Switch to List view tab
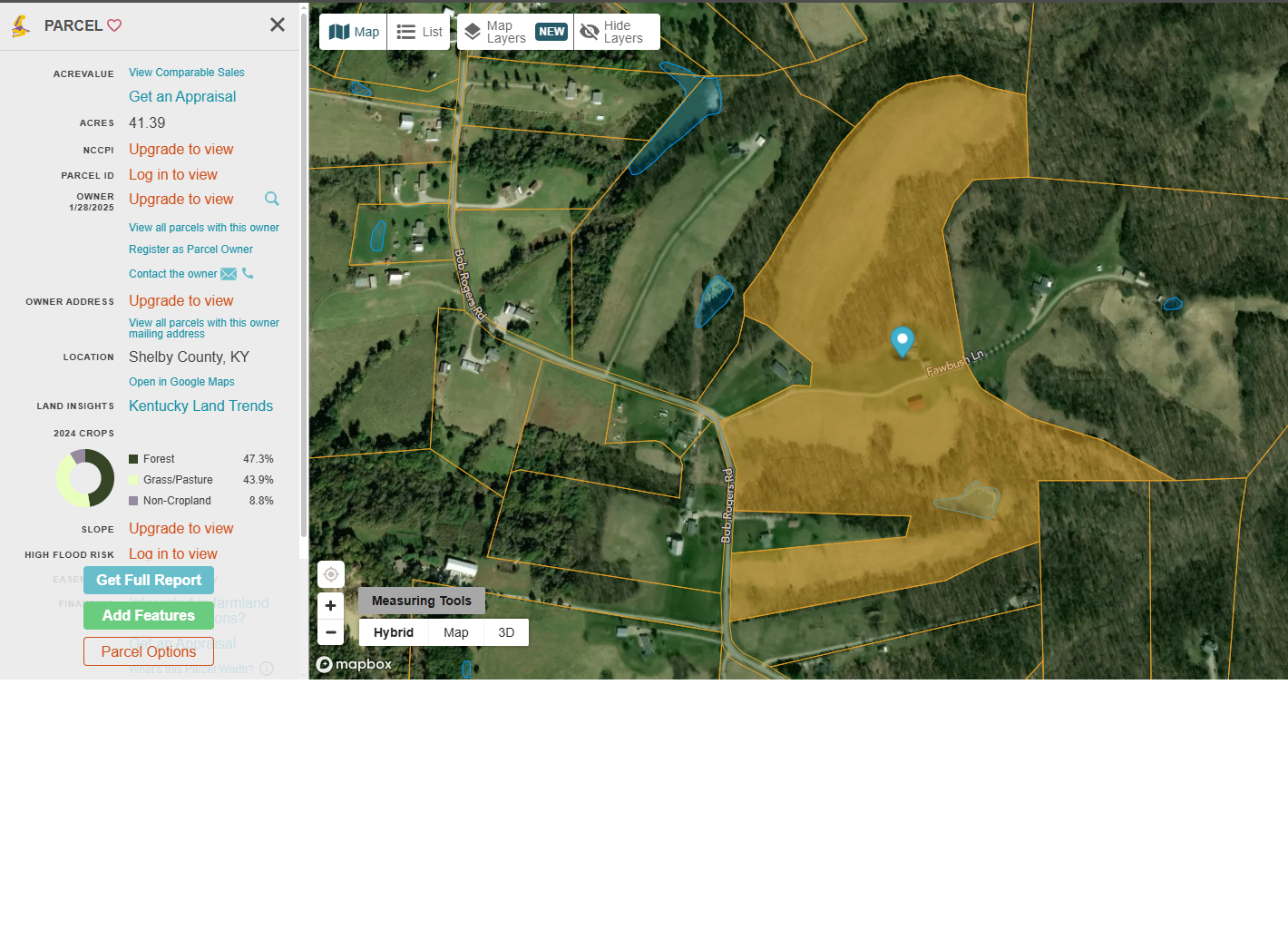This screenshot has height=929, width=1288. pyautogui.click(x=419, y=32)
